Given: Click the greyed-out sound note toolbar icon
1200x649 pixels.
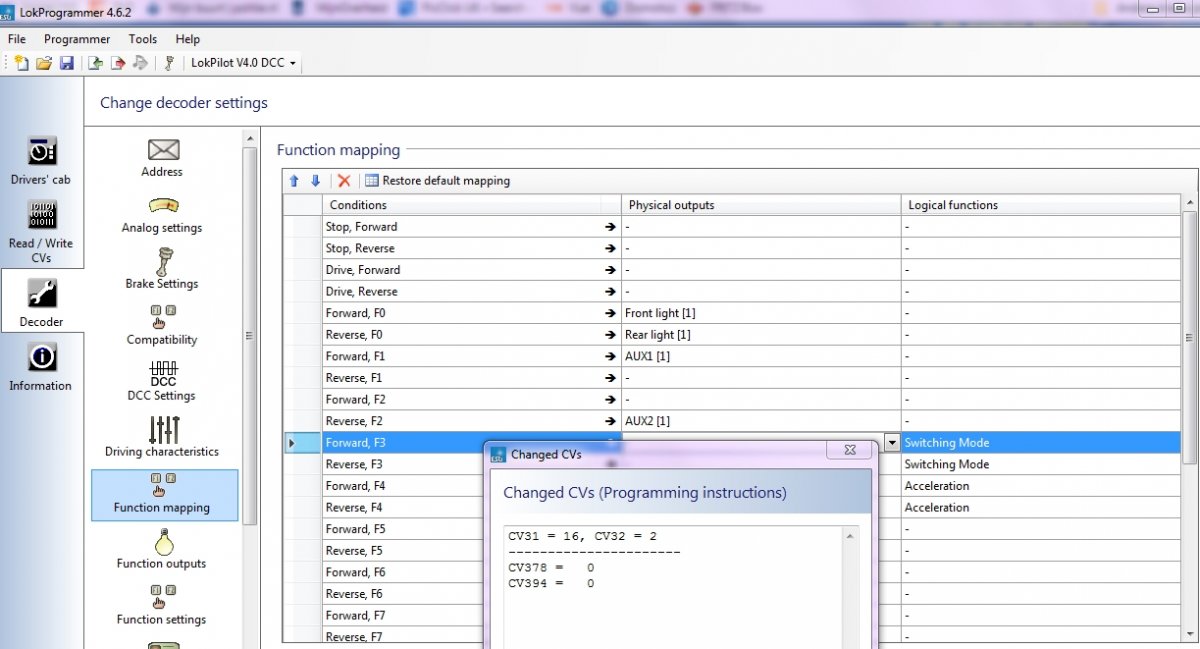Looking at the screenshot, I should pos(140,63).
